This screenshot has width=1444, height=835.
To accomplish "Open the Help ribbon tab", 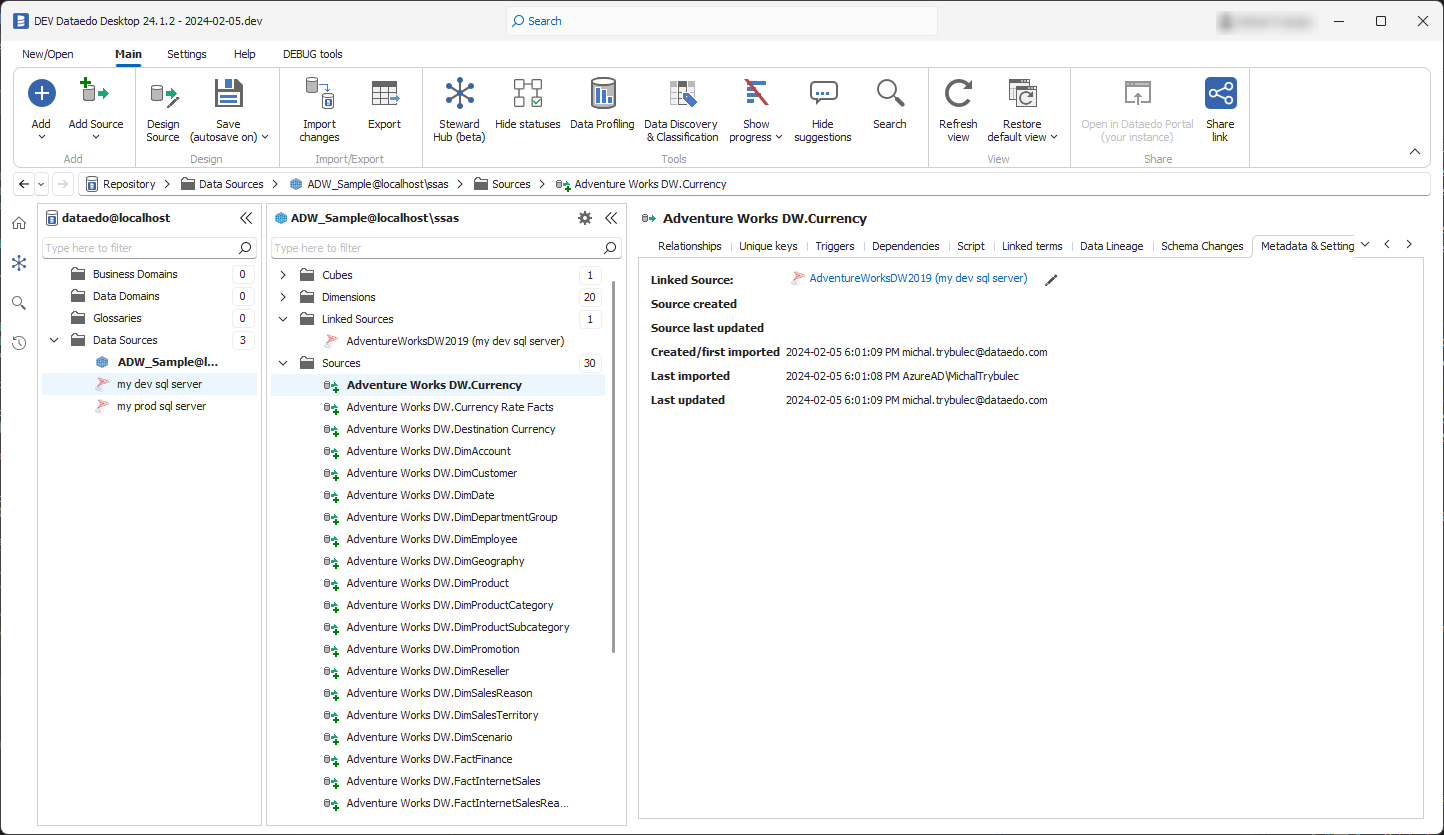I will (245, 54).
